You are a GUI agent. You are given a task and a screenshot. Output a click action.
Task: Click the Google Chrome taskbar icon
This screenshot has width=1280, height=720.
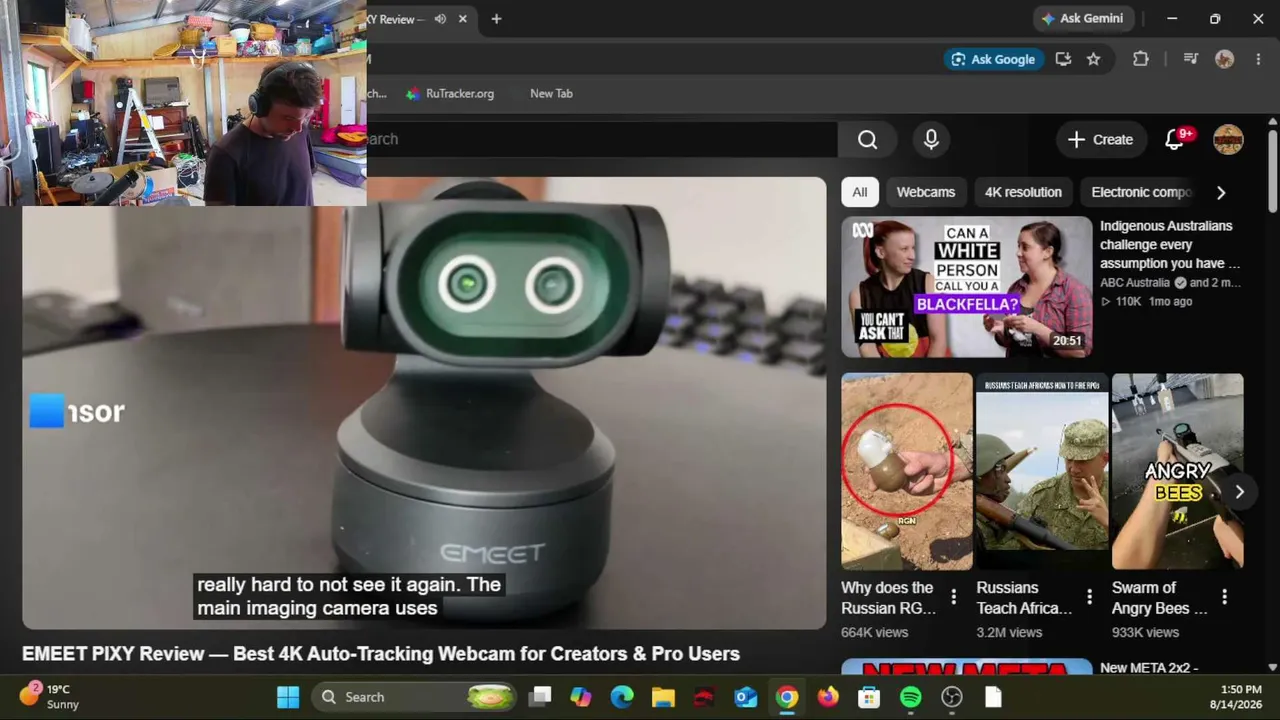click(787, 697)
